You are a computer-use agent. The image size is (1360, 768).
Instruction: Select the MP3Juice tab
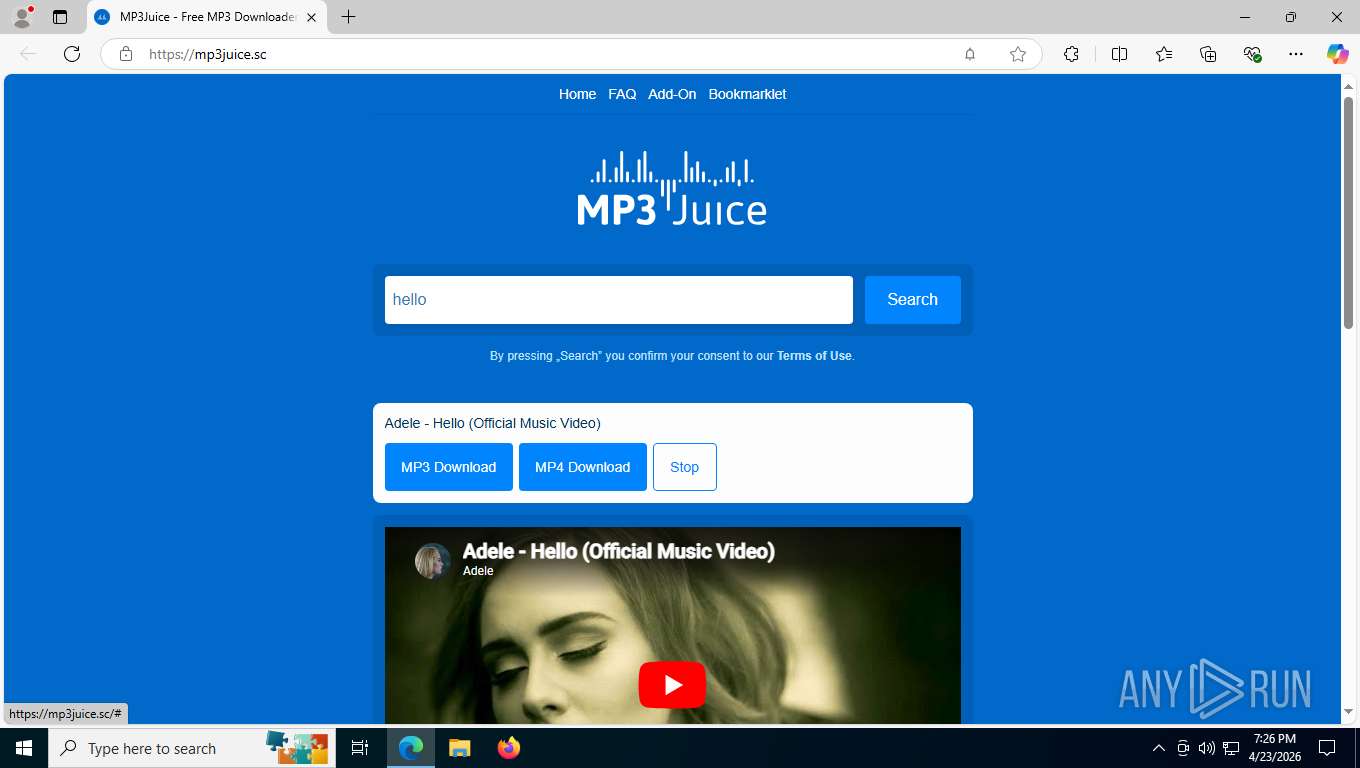pyautogui.click(x=206, y=17)
